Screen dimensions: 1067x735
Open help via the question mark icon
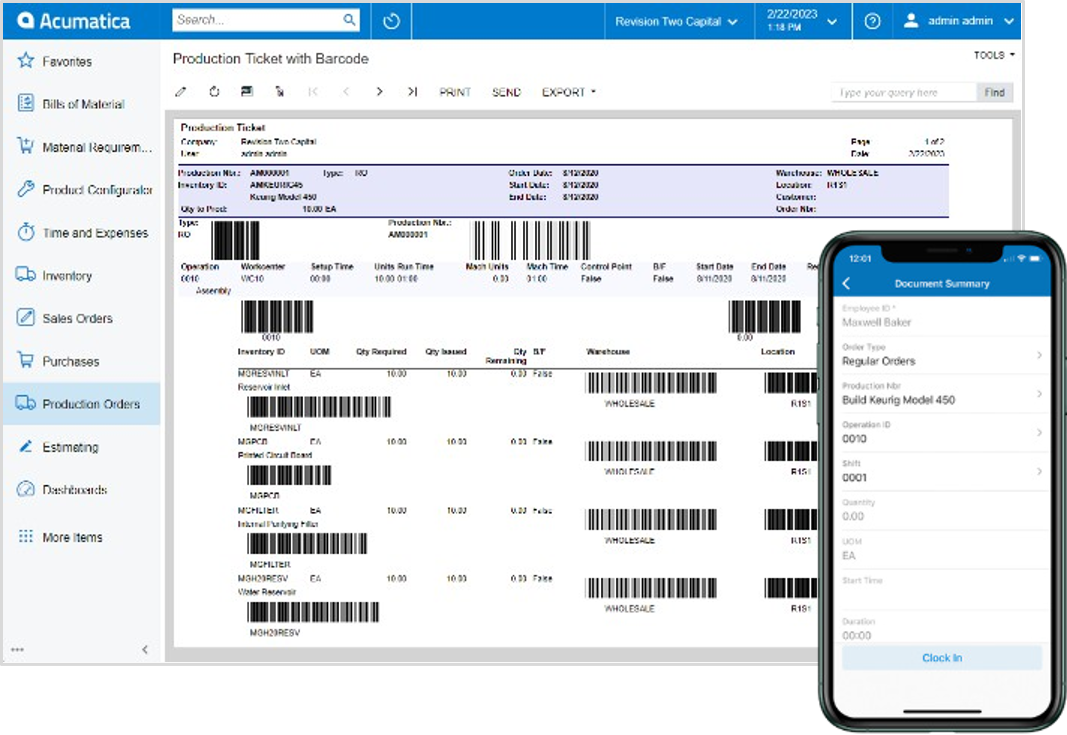tap(871, 21)
